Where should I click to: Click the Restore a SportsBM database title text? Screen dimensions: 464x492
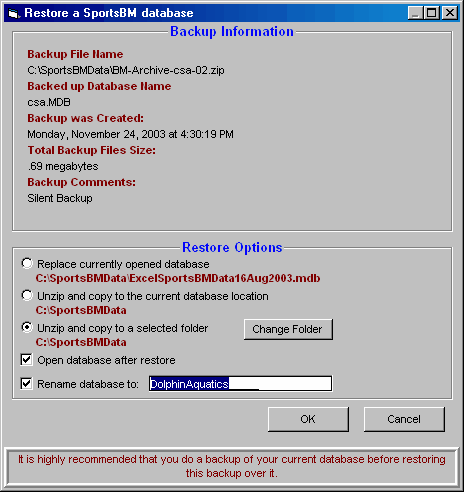(x=109, y=13)
